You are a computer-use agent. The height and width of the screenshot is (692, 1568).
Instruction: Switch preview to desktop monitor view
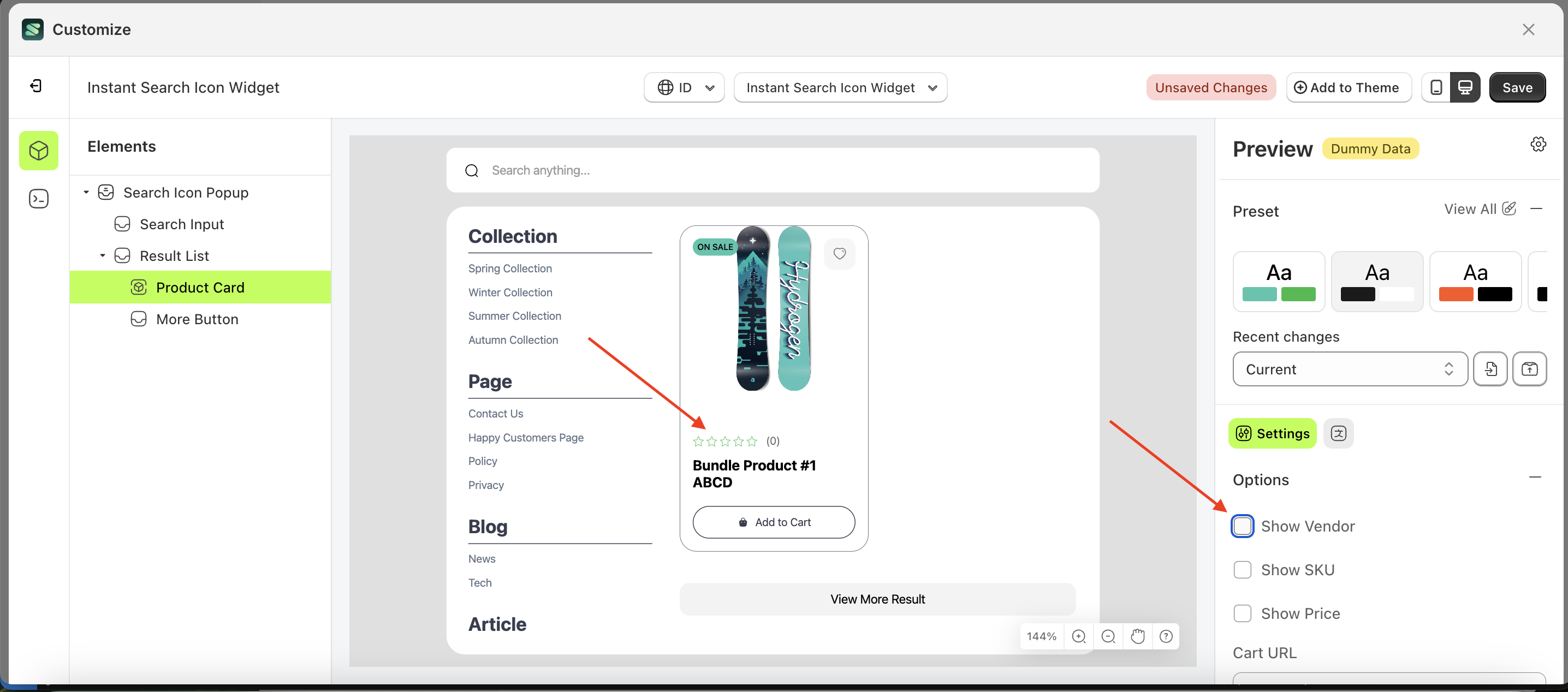pyautogui.click(x=1465, y=87)
